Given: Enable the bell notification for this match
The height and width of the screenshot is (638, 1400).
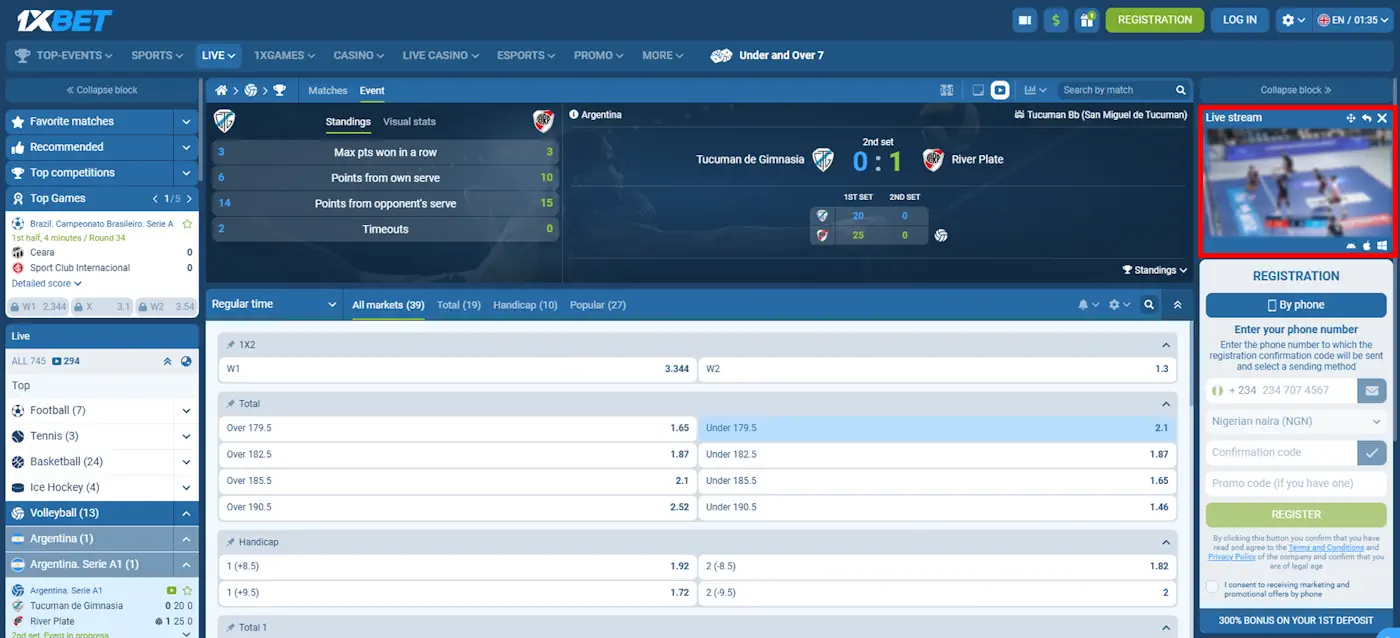Looking at the screenshot, I should coord(1085,304).
